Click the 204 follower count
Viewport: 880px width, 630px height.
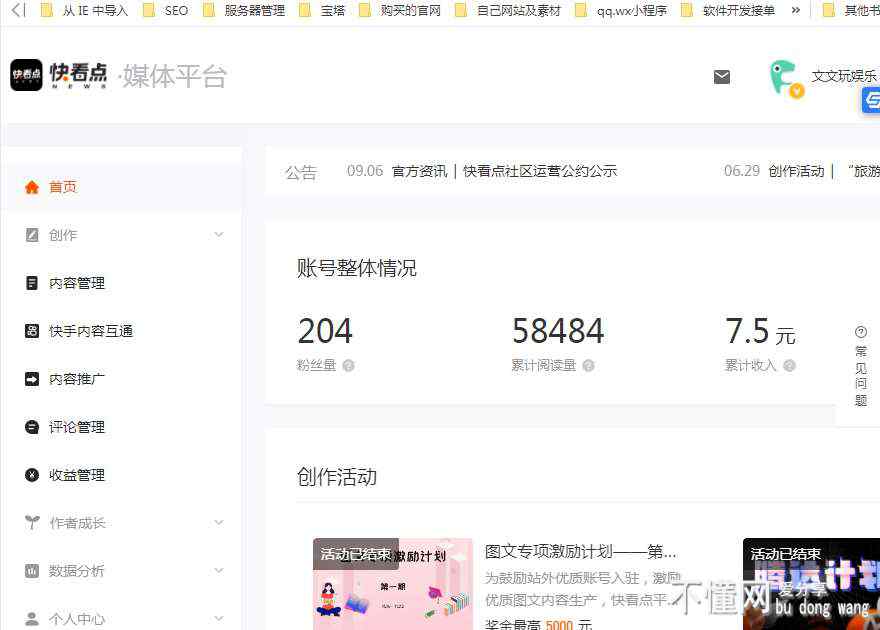tap(325, 330)
